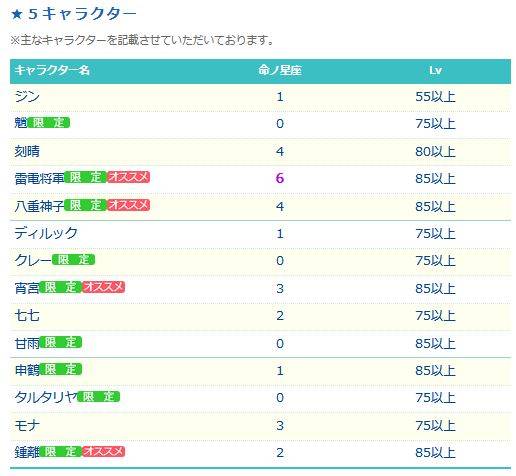
Task: Click the 限定 badge beside 鍾離
Action: (x=61, y=451)
